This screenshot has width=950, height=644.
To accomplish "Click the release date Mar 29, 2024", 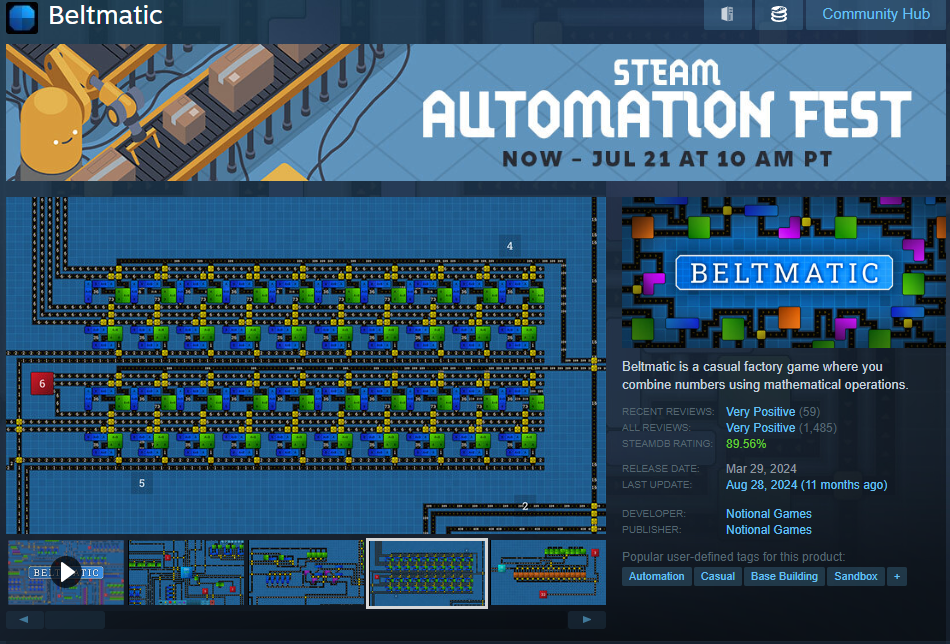I will [x=761, y=469].
